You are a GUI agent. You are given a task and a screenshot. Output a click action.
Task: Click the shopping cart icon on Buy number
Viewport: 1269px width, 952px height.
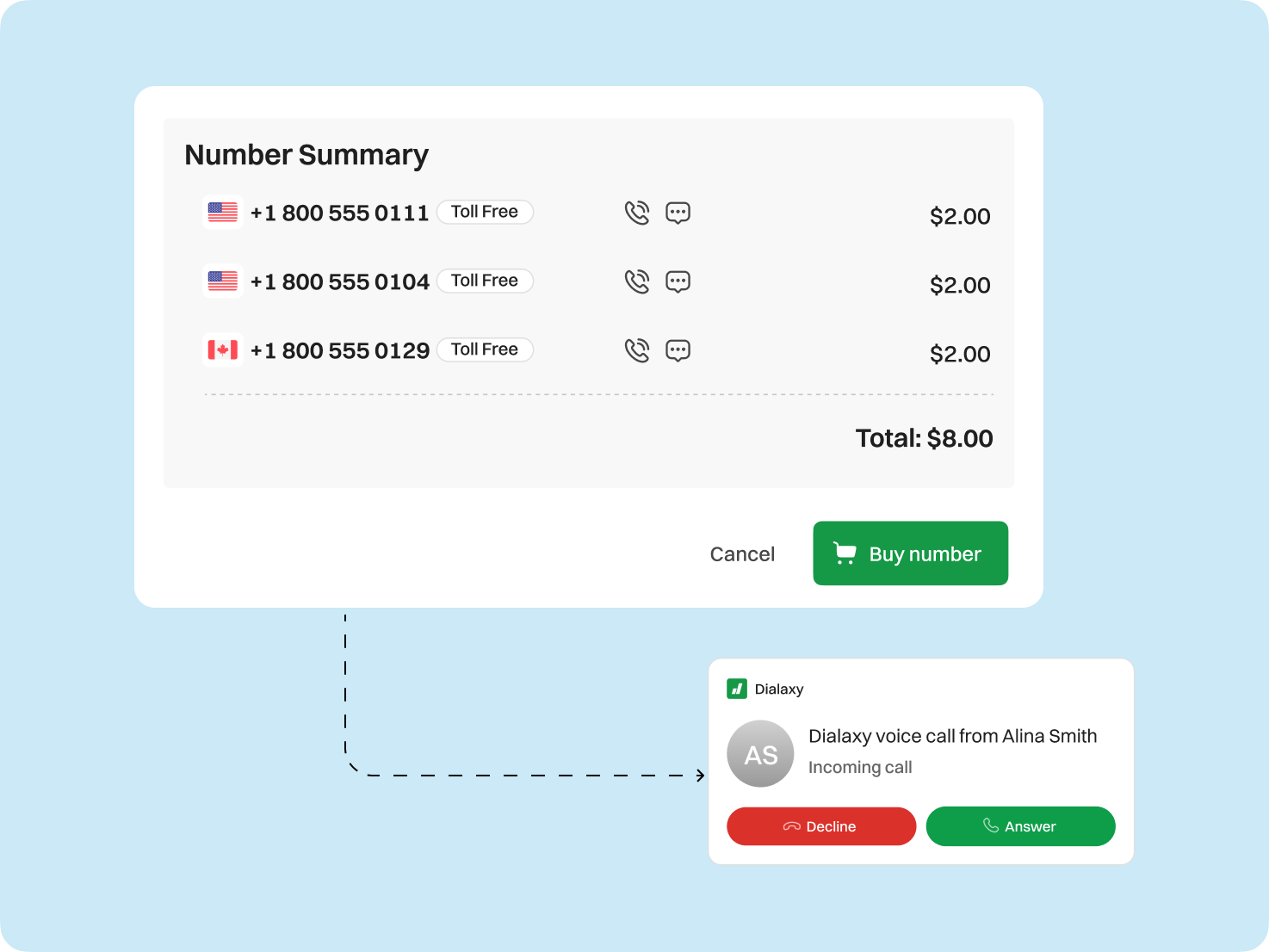click(845, 553)
